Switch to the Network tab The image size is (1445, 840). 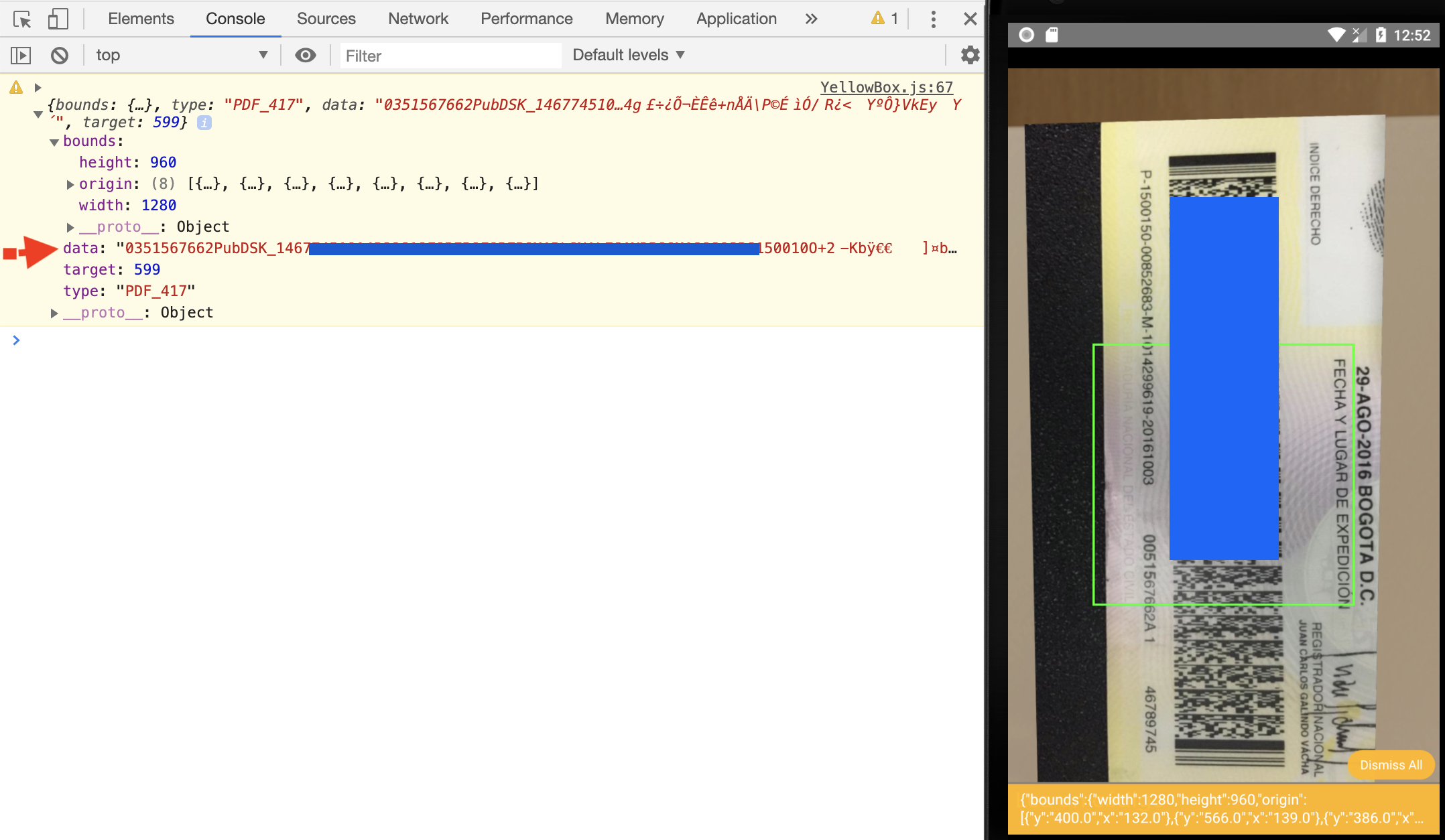[x=418, y=18]
